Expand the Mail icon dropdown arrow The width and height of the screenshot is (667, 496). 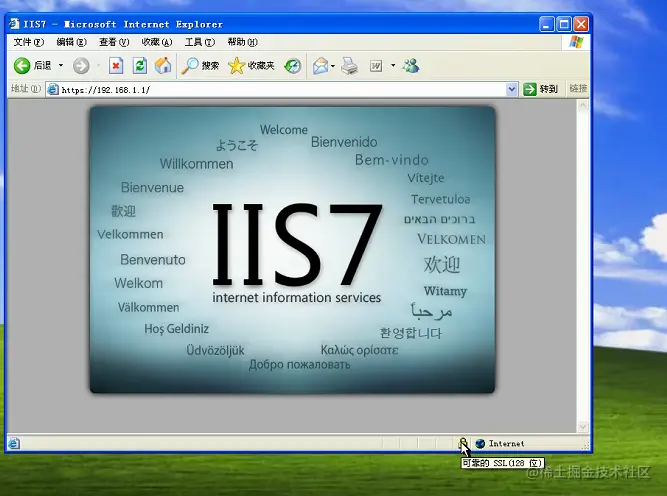click(333, 66)
